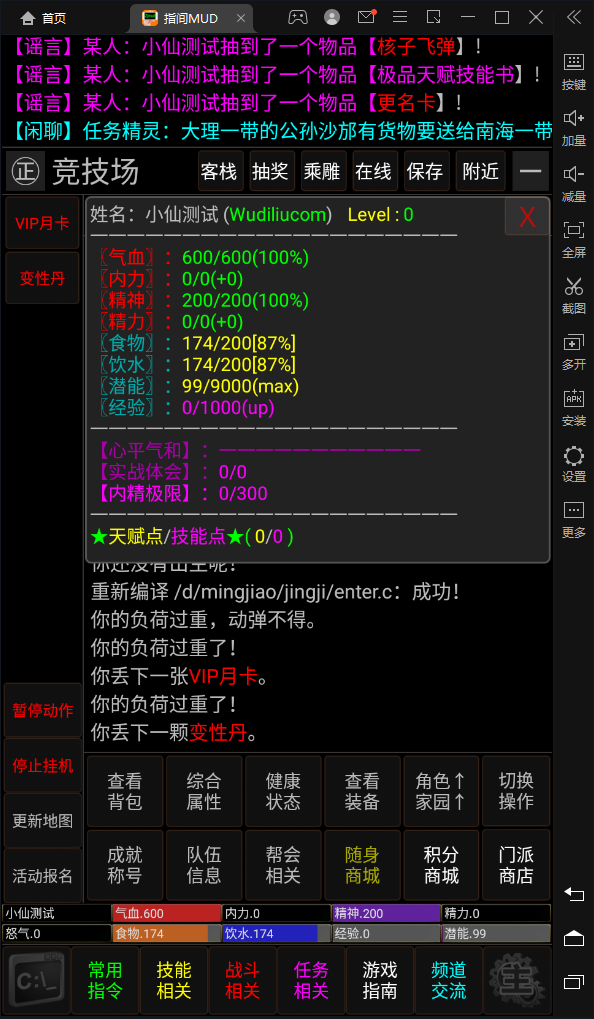
Task: Open 查看背包 inventory button
Action: click(125, 790)
